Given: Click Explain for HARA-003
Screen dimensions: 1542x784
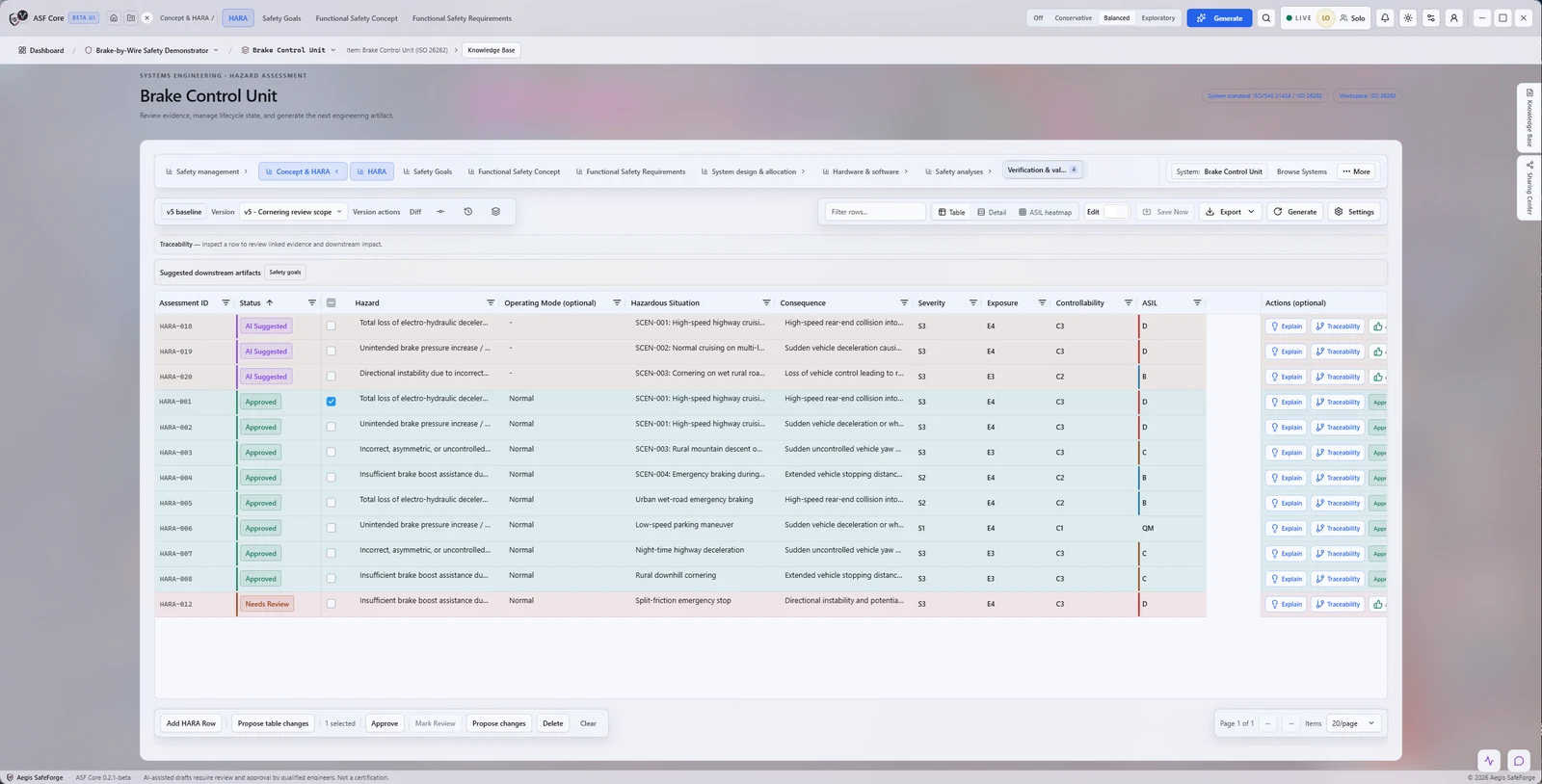Looking at the screenshot, I should point(1287,453).
